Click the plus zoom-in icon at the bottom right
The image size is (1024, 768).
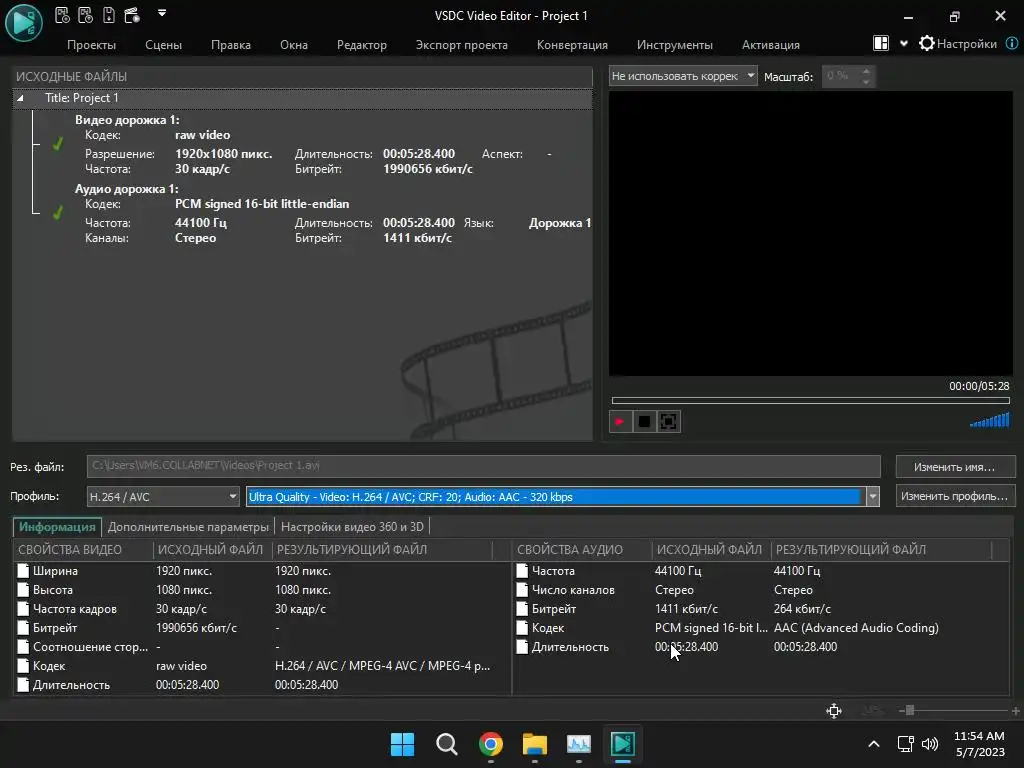pyautogui.click(x=1016, y=711)
